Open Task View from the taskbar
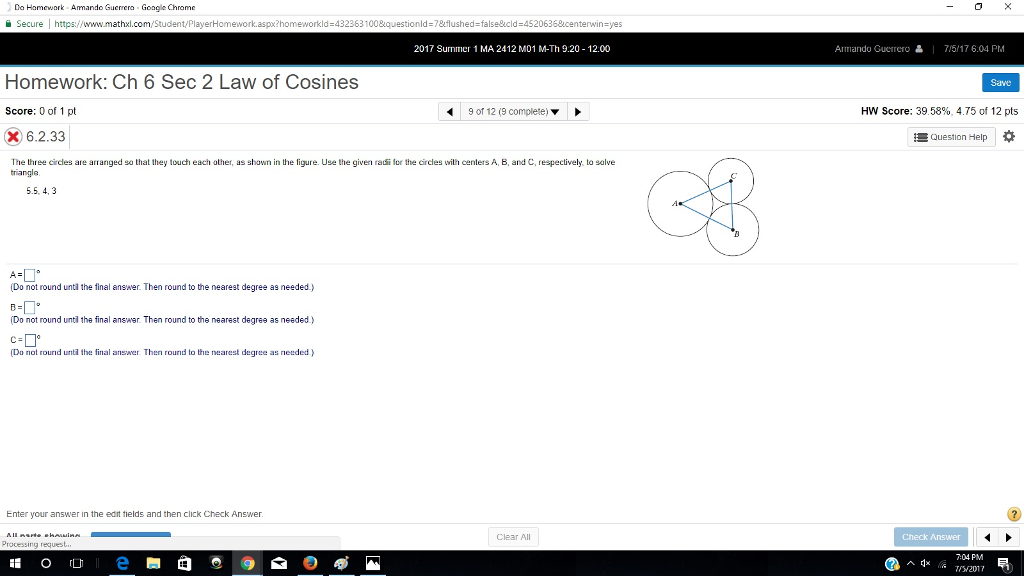Image resolution: width=1024 pixels, height=576 pixels. (75, 563)
